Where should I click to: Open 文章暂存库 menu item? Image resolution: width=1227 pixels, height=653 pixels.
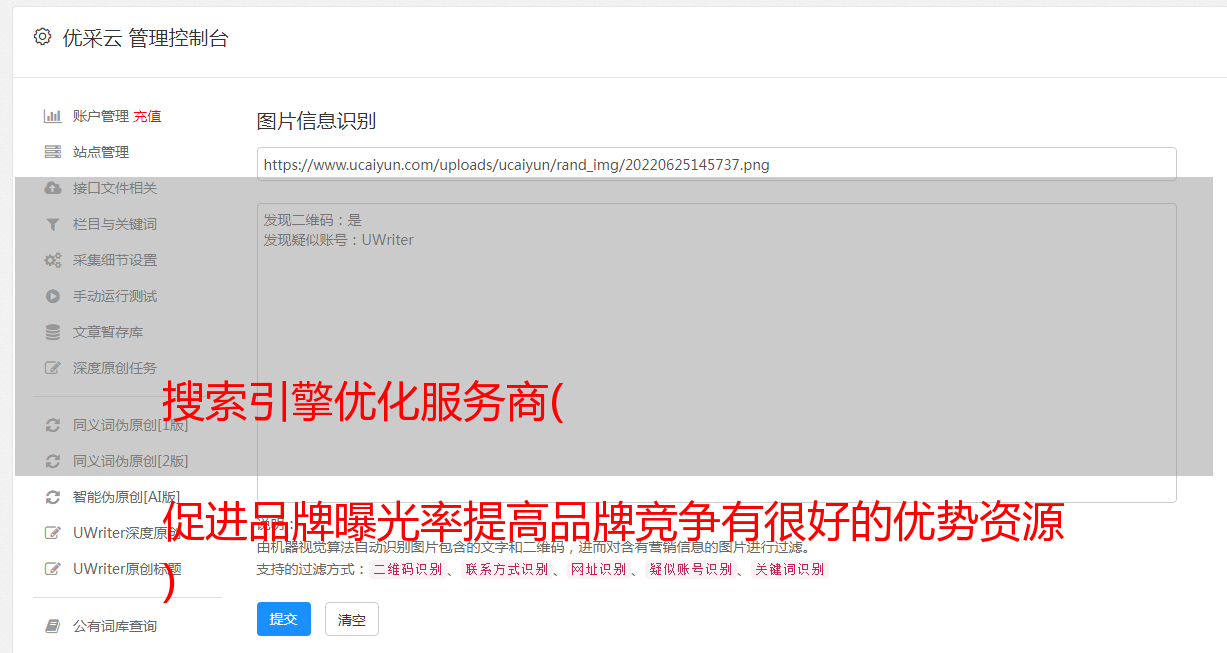click(108, 332)
